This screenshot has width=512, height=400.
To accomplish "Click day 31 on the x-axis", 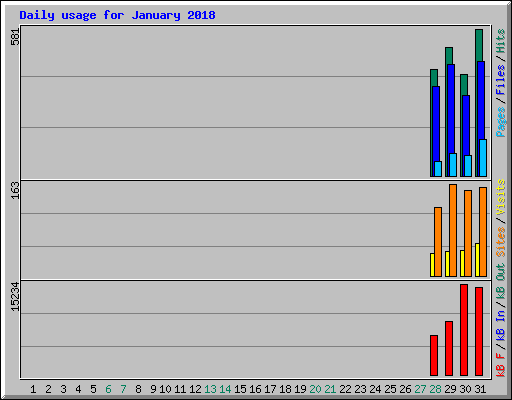I will tap(480, 389).
